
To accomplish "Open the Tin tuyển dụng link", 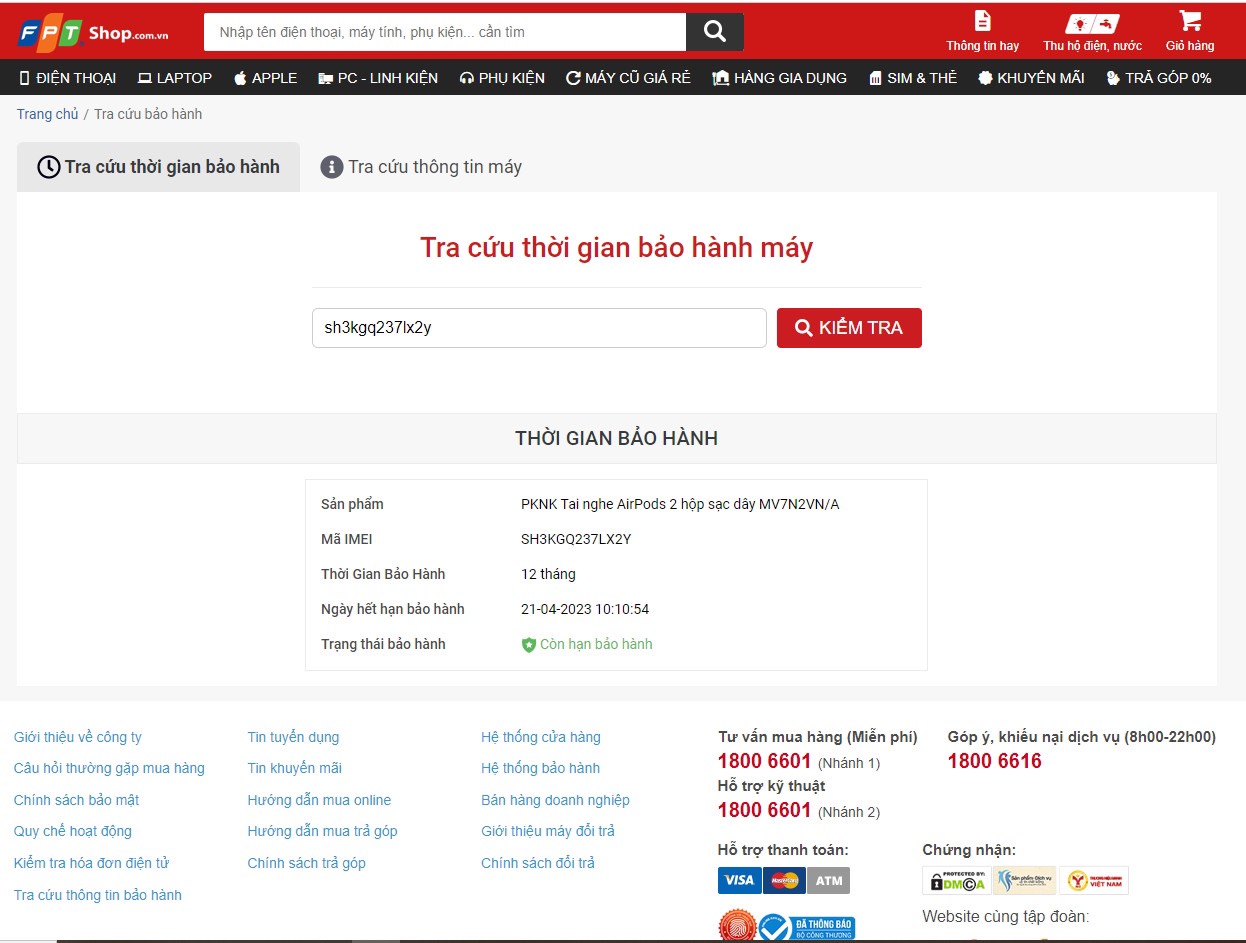I will [x=293, y=737].
